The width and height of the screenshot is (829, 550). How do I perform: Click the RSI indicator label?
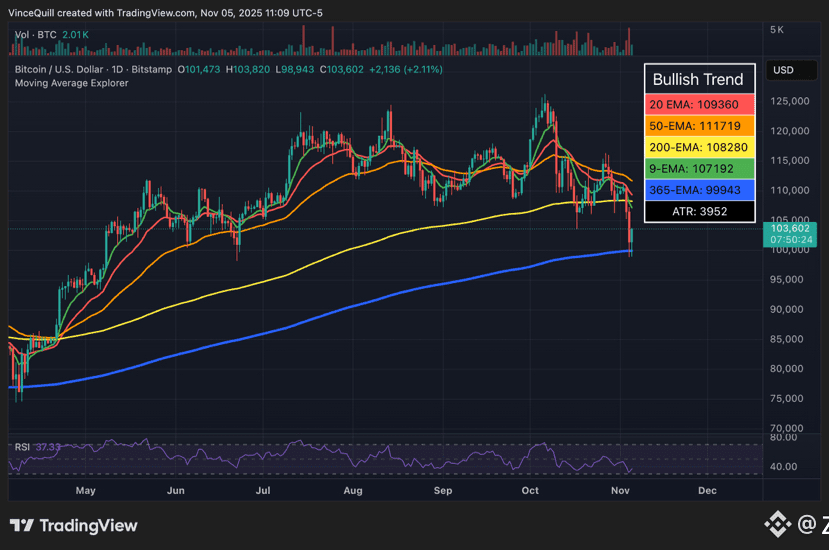tap(21, 447)
